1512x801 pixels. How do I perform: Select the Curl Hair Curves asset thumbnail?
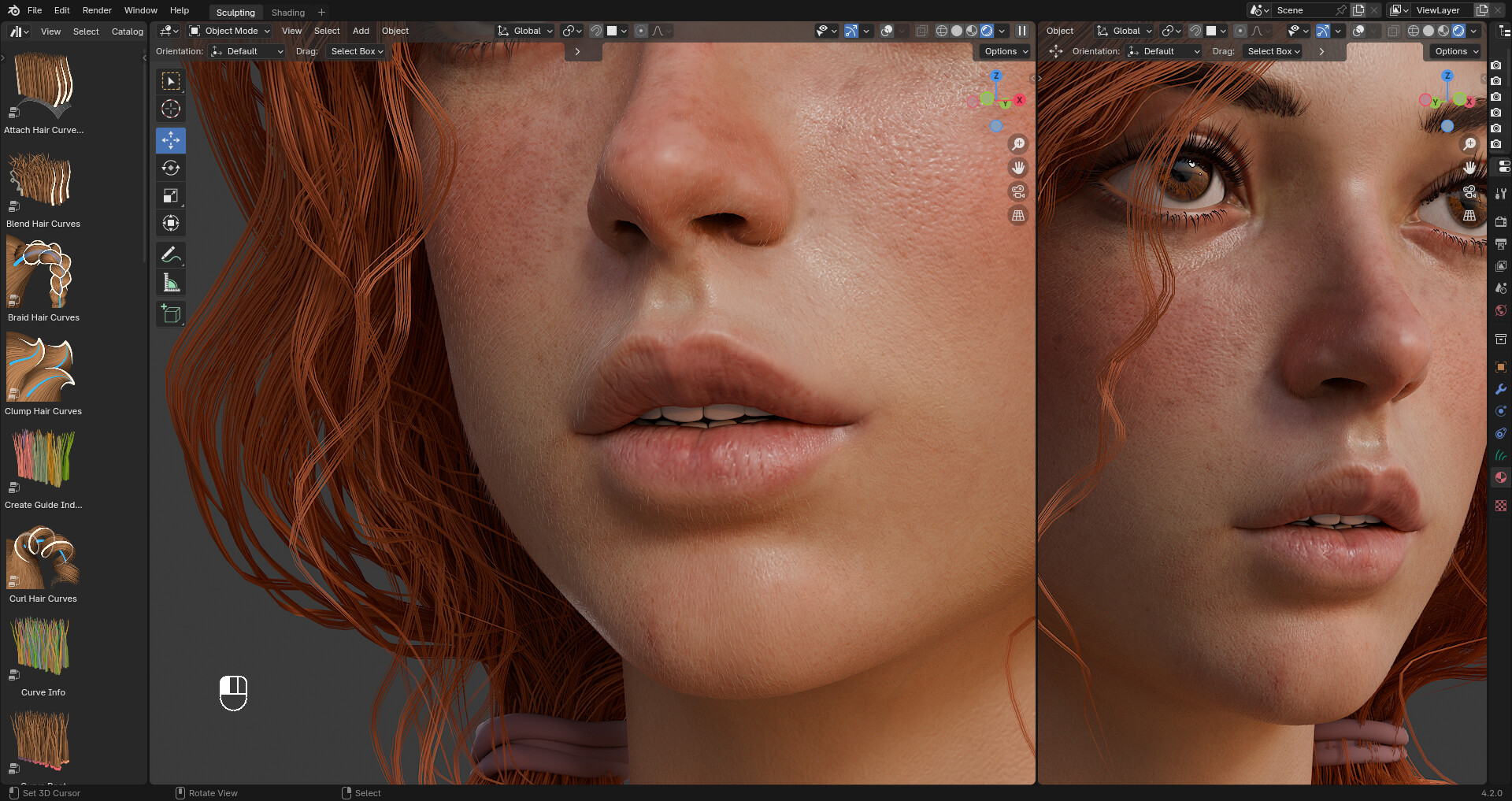43,558
